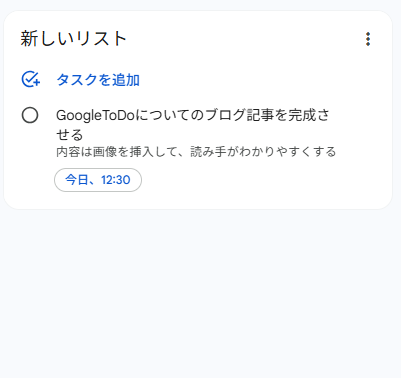Select the second title line せる
This screenshot has width=401, height=378.
point(69,135)
